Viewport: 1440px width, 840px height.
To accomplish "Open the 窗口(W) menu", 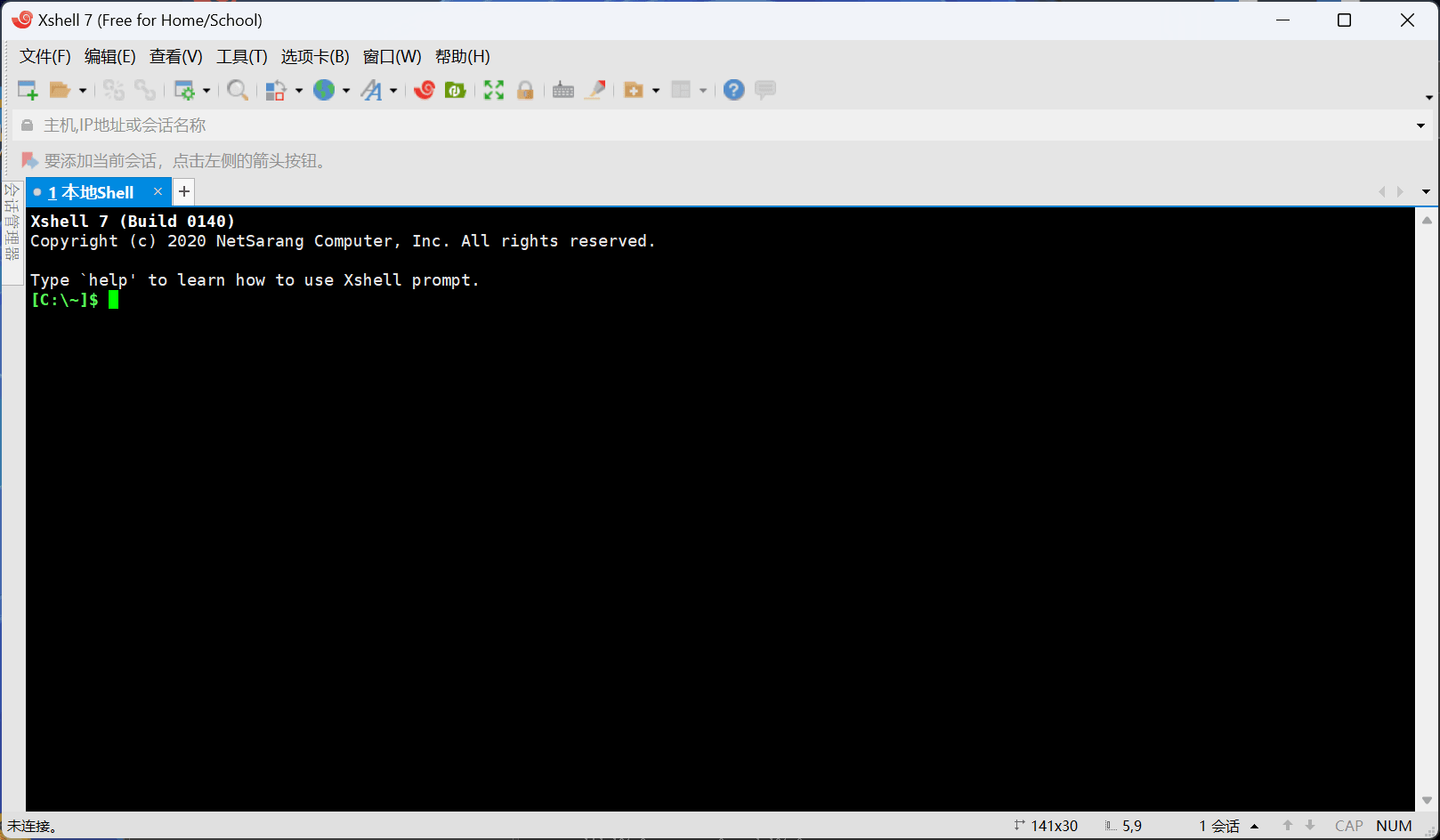I will tap(392, 57).
